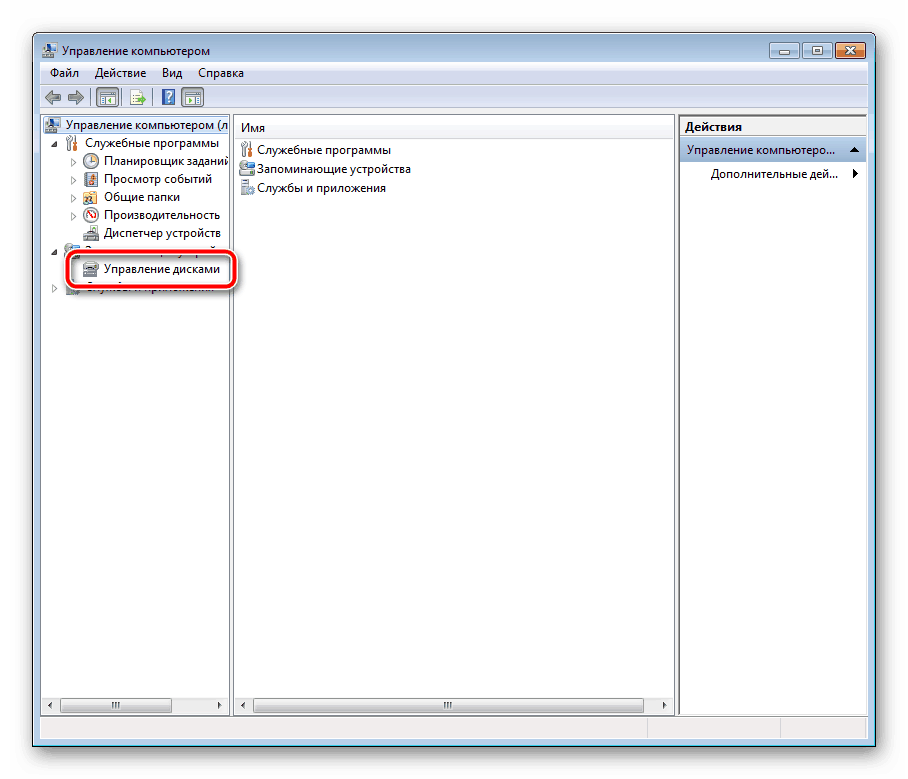The height and width of the screenshot is (779, 908).
Task: Collapse the storage devices tree node above Управление дисками
Action: pos(54,252)
